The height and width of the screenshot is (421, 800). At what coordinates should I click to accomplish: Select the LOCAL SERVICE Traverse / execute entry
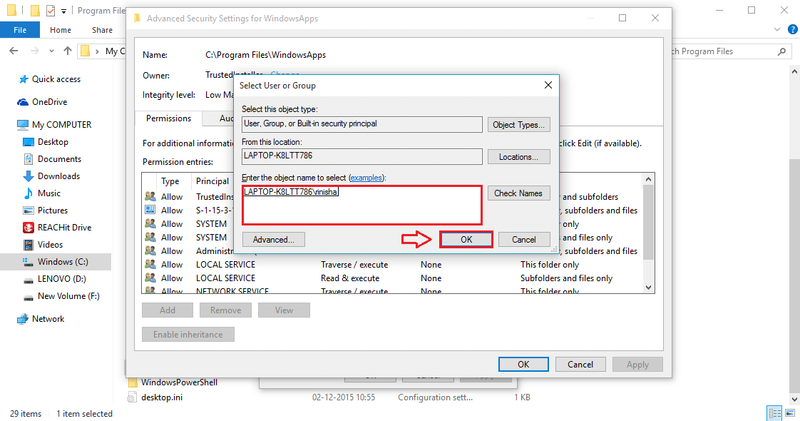click(393, 264)
